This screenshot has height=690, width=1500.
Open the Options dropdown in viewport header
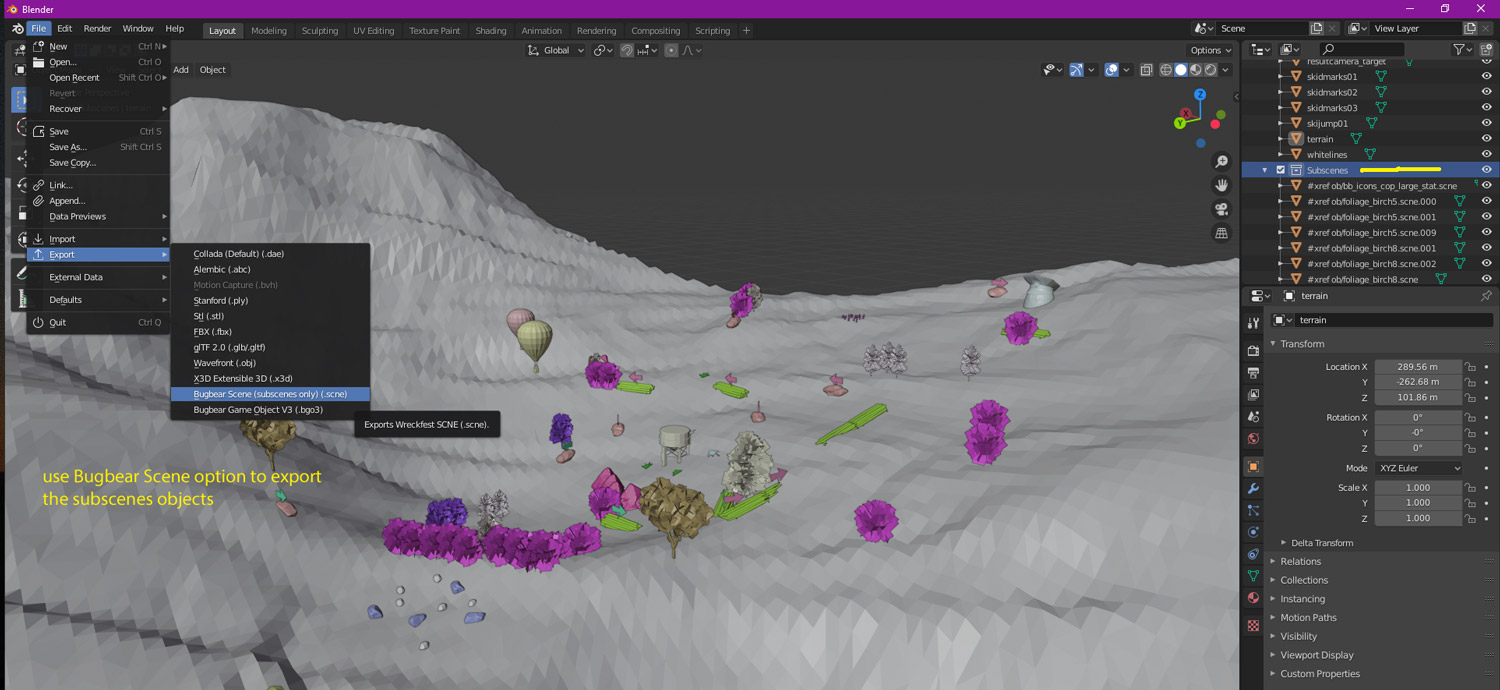click(1210, 50)
